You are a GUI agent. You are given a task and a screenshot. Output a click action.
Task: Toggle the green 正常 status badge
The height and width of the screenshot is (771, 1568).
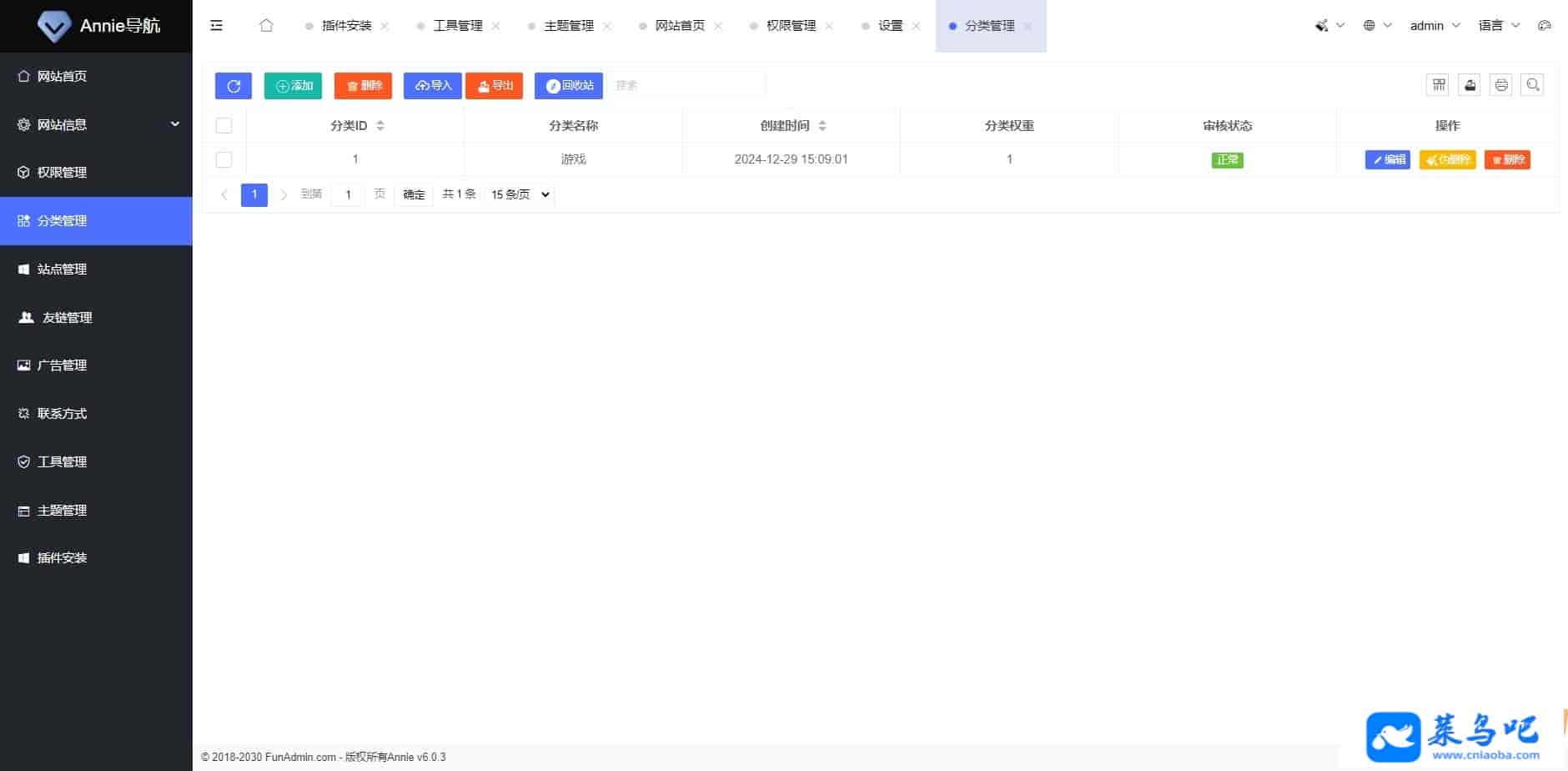[x=1227, y=160]
